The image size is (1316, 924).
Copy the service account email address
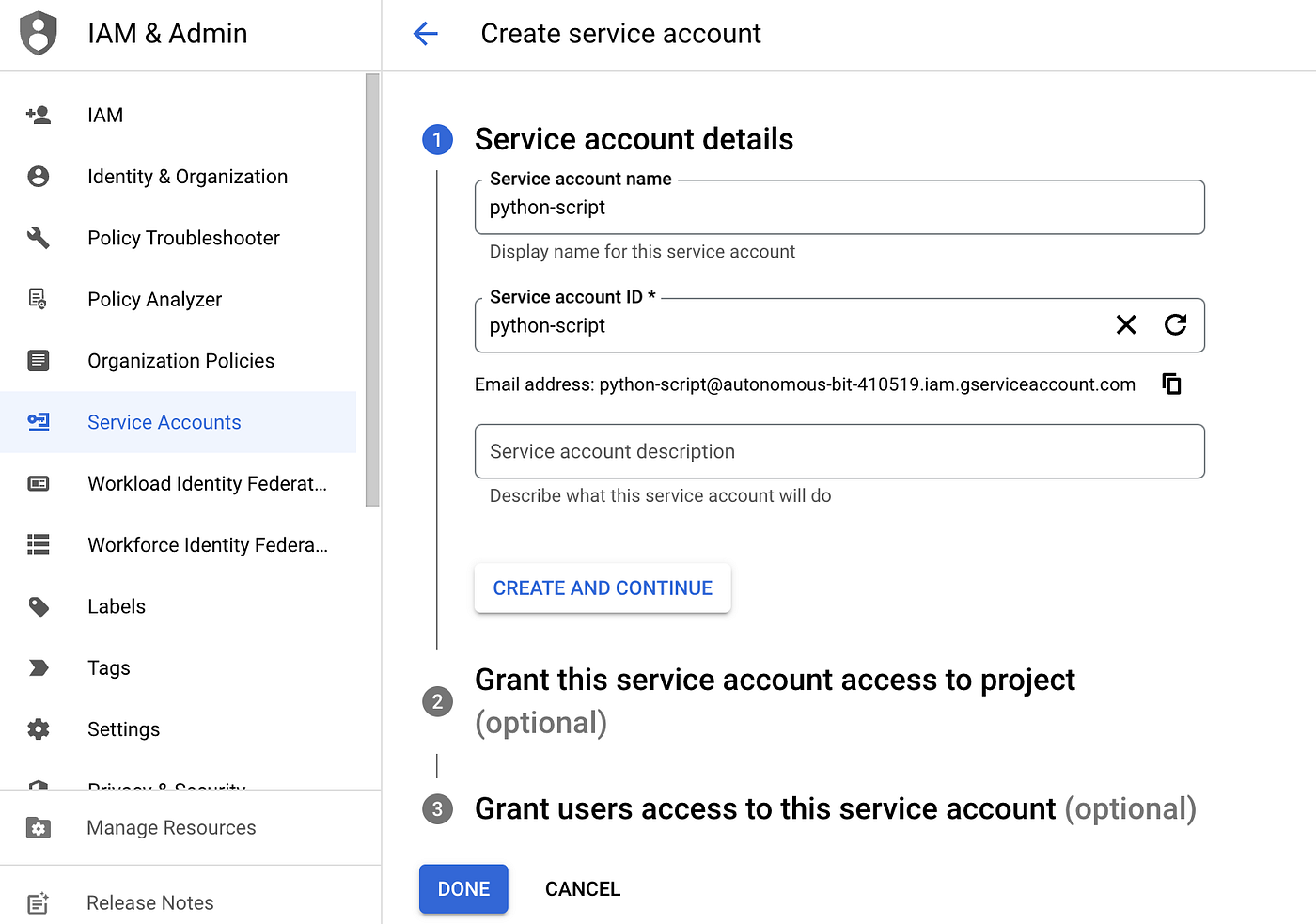1171,384
